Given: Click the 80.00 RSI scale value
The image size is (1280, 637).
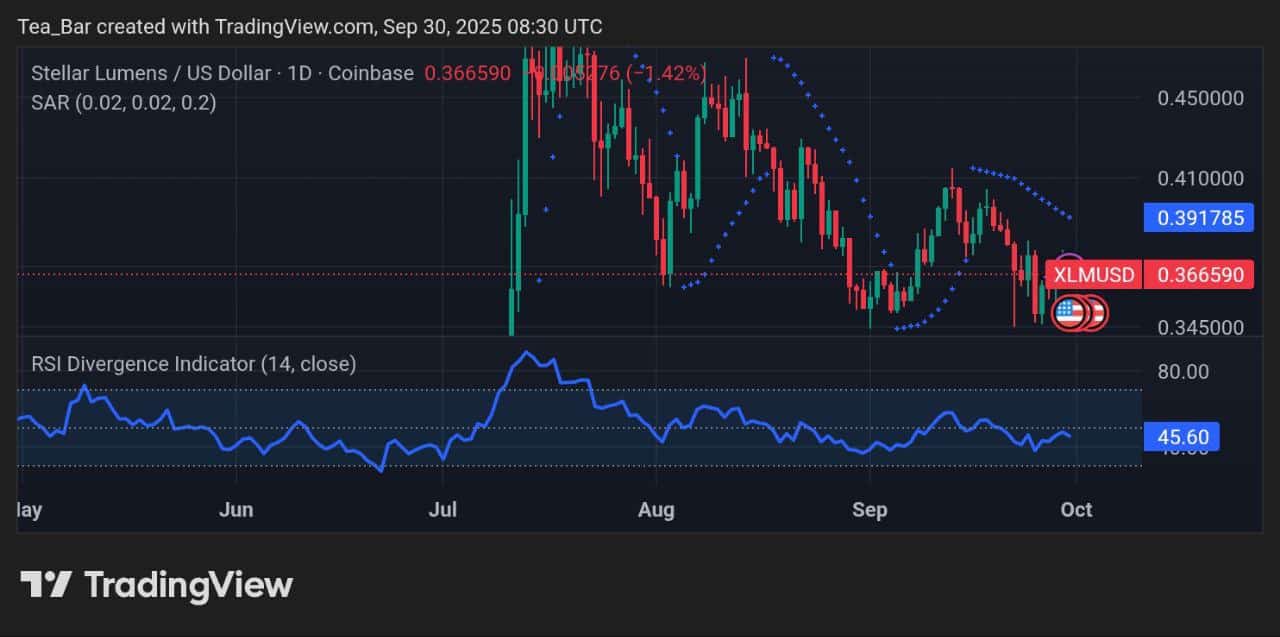Looking at the screenshot, I should 1183,371.
